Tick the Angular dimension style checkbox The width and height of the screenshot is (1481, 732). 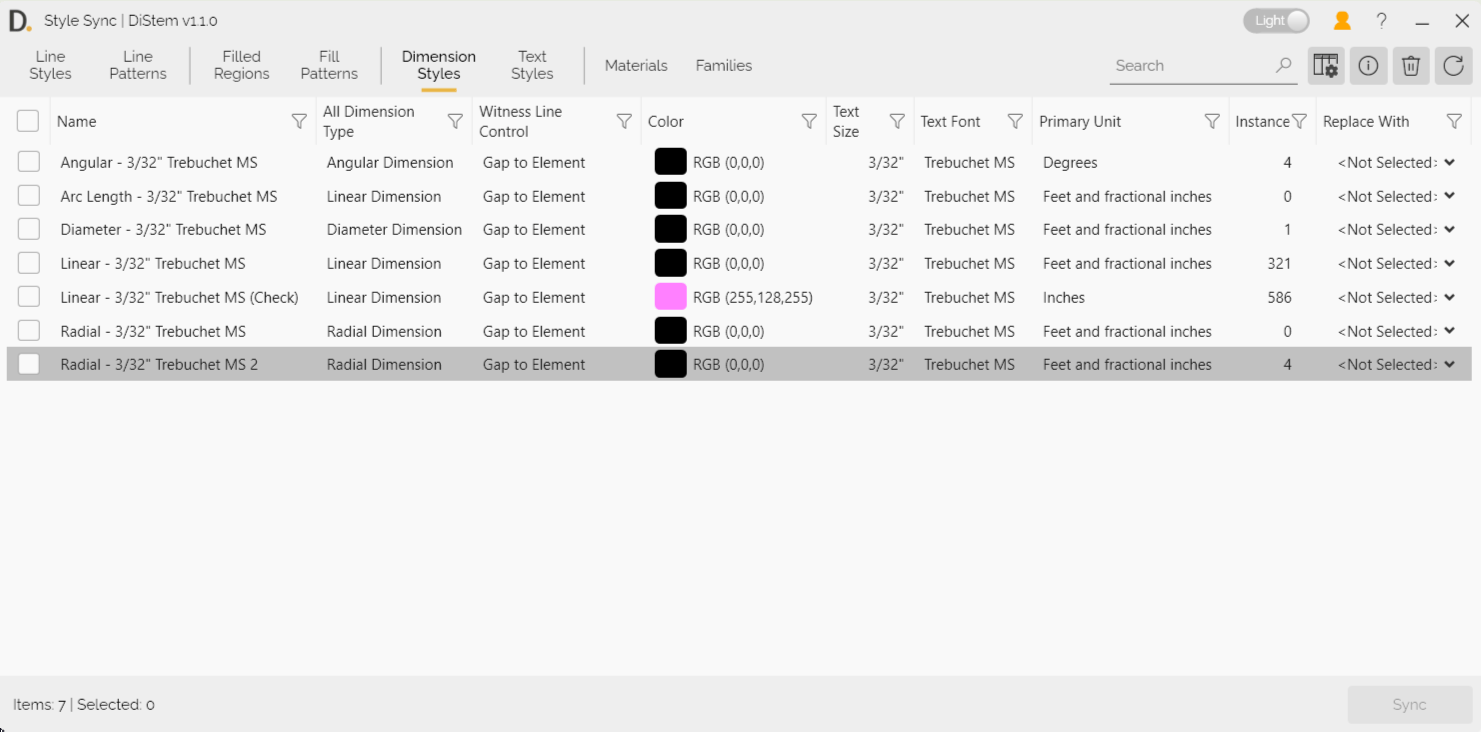point(29,162)
